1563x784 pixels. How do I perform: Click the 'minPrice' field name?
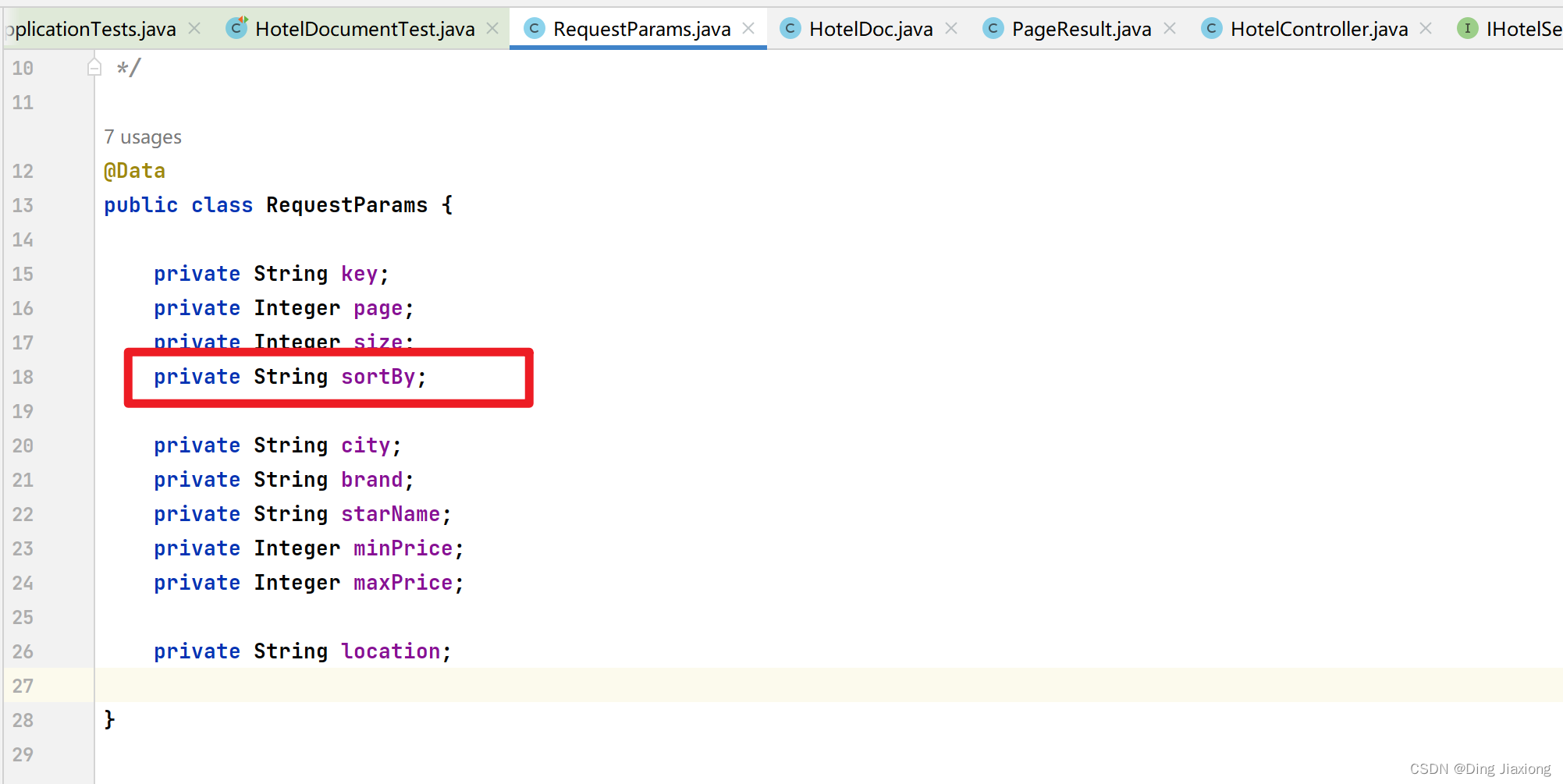pos(403,548)
